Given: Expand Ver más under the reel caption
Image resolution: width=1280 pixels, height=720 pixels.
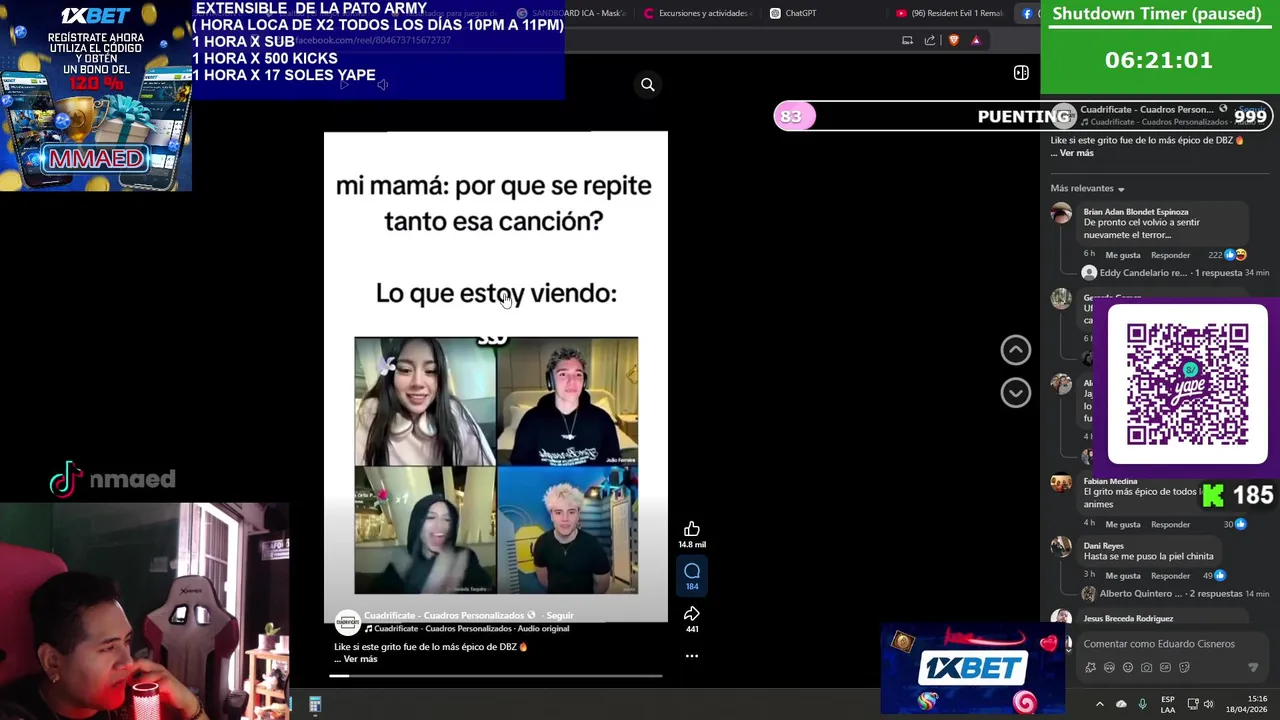Looking at the screenshot, I should tap(360, 659).
